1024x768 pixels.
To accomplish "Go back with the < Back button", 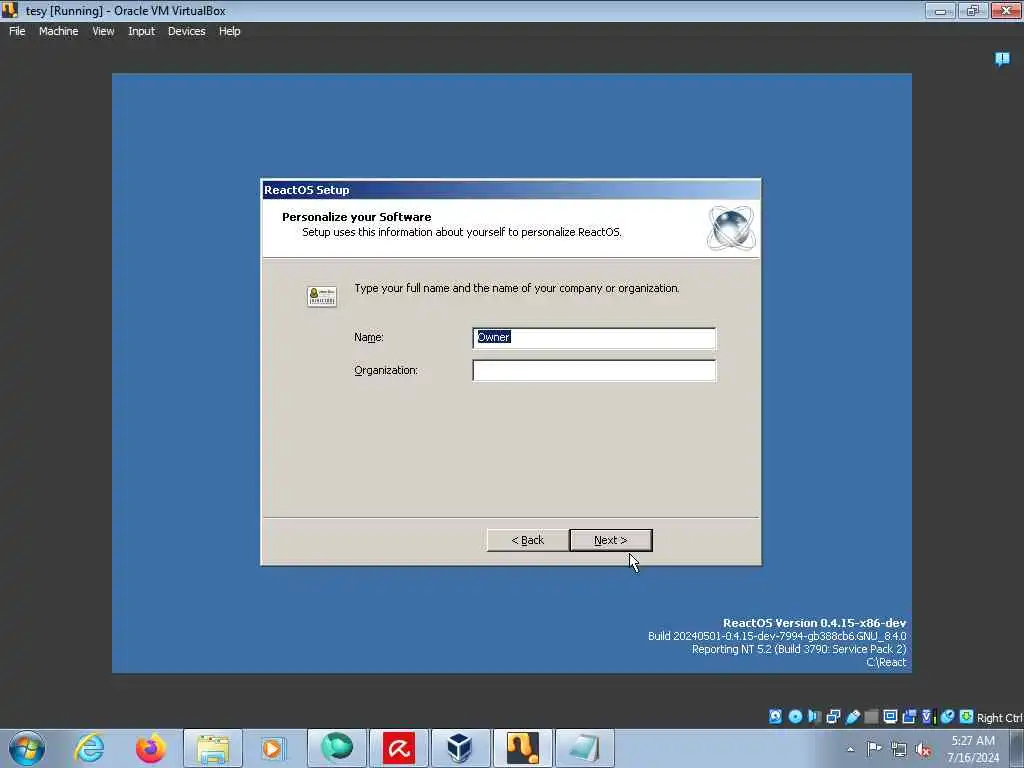I will [528, 540].
